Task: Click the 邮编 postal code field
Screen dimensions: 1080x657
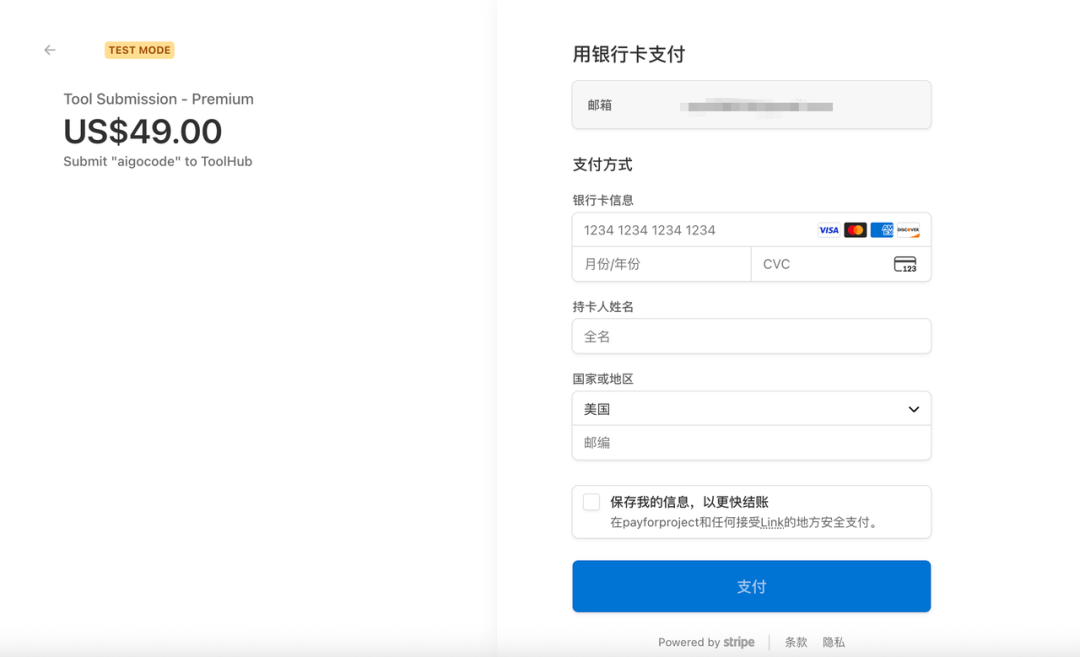Action: (x=750, y=442)
